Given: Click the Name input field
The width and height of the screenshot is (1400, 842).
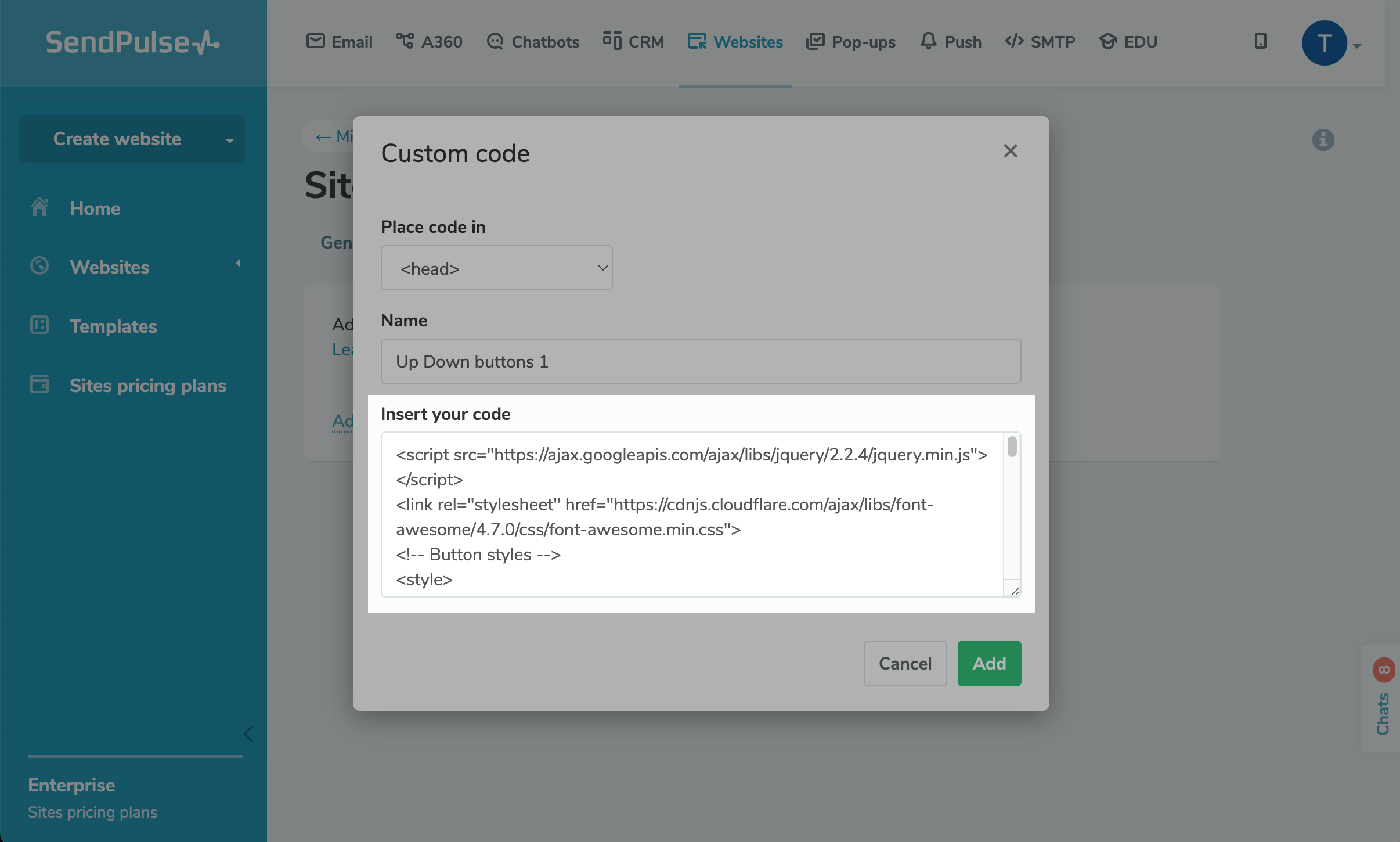Looking at the screenshot, I should pos(701,361).
